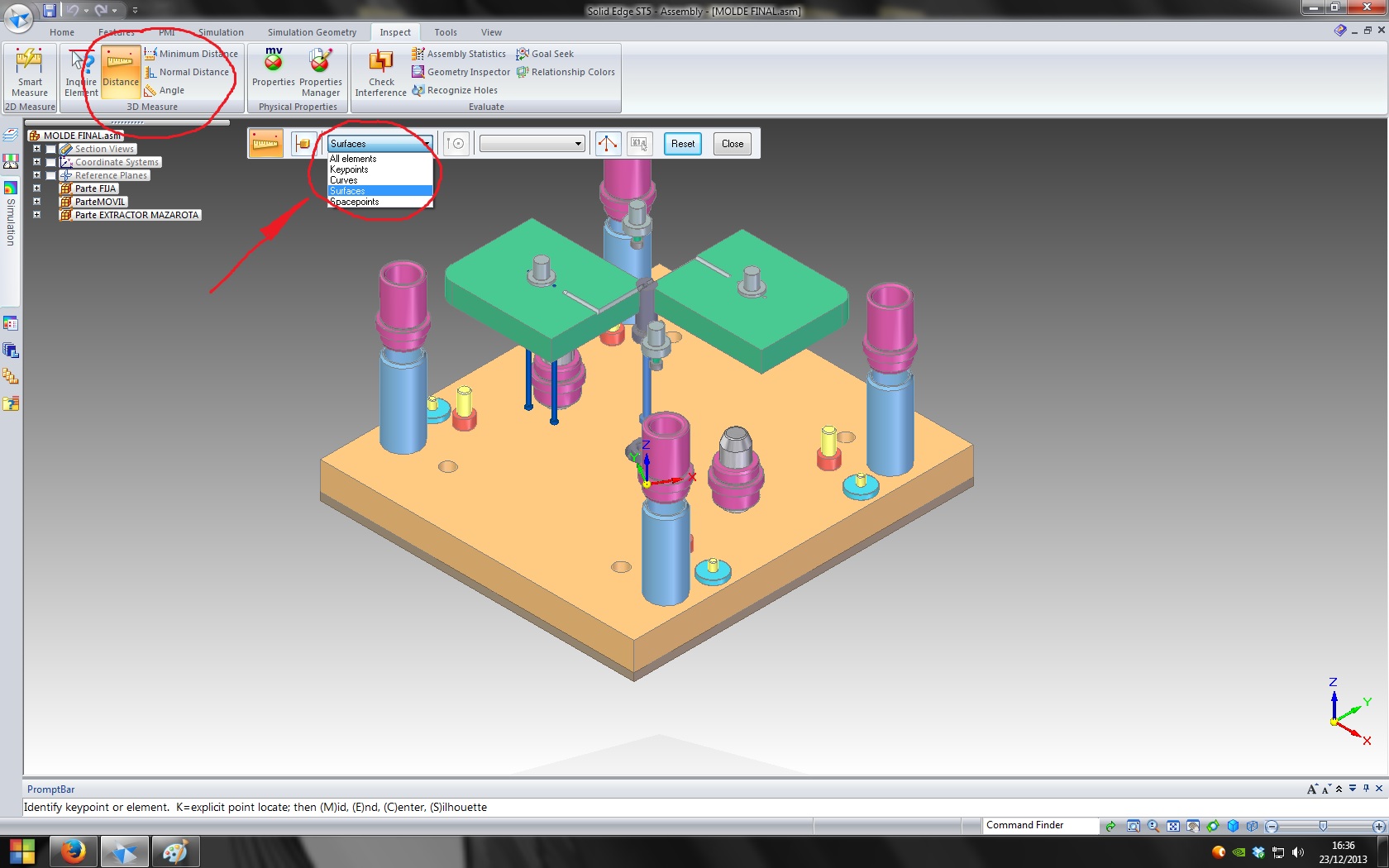Toggle Coordinate Systems checkbox
Image resolution: width=1389 pixels, height=868 pixels.
click(x=51, y=162)
